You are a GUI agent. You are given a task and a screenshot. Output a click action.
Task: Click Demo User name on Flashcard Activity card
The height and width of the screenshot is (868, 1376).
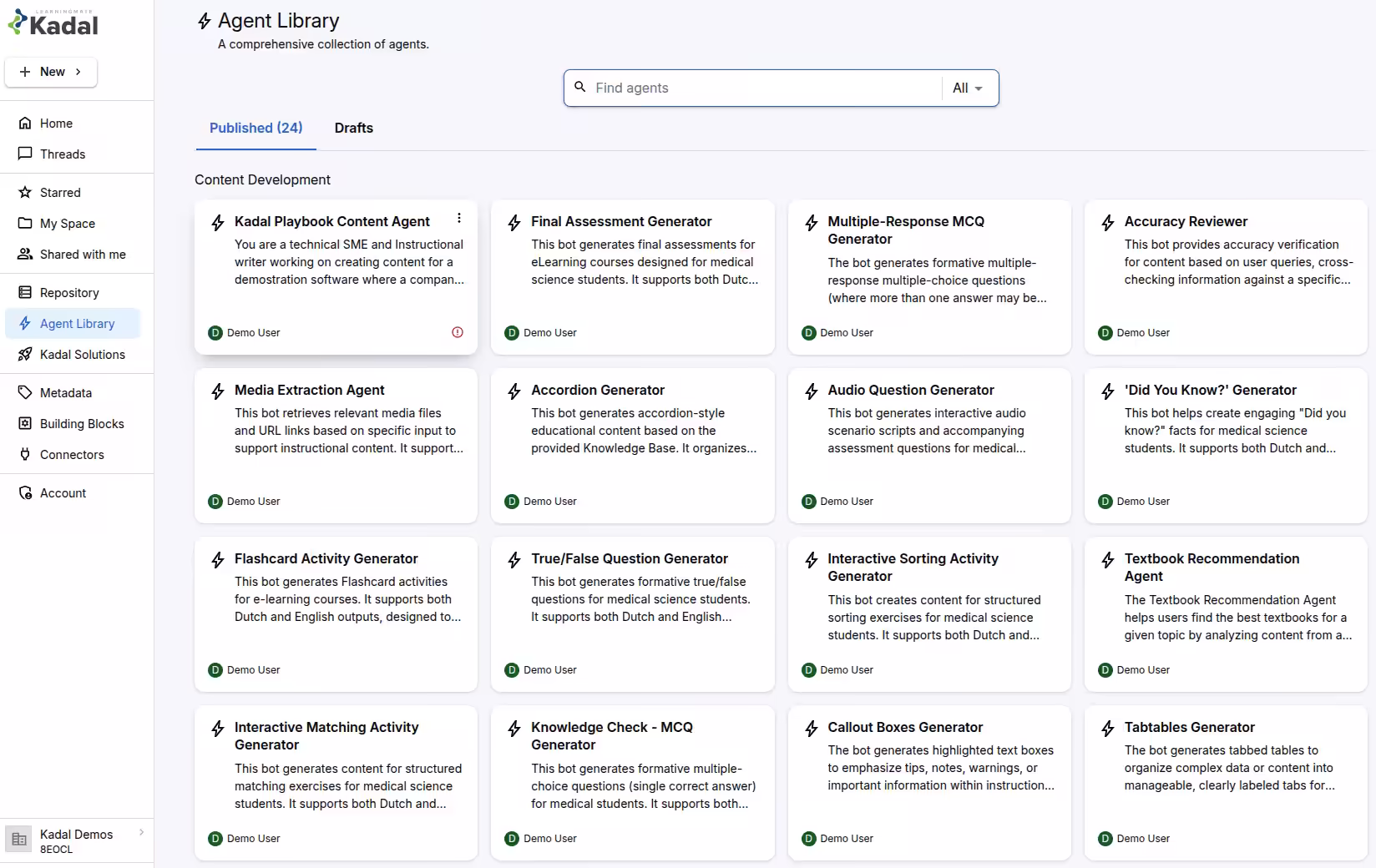click(x=253, y=670)
